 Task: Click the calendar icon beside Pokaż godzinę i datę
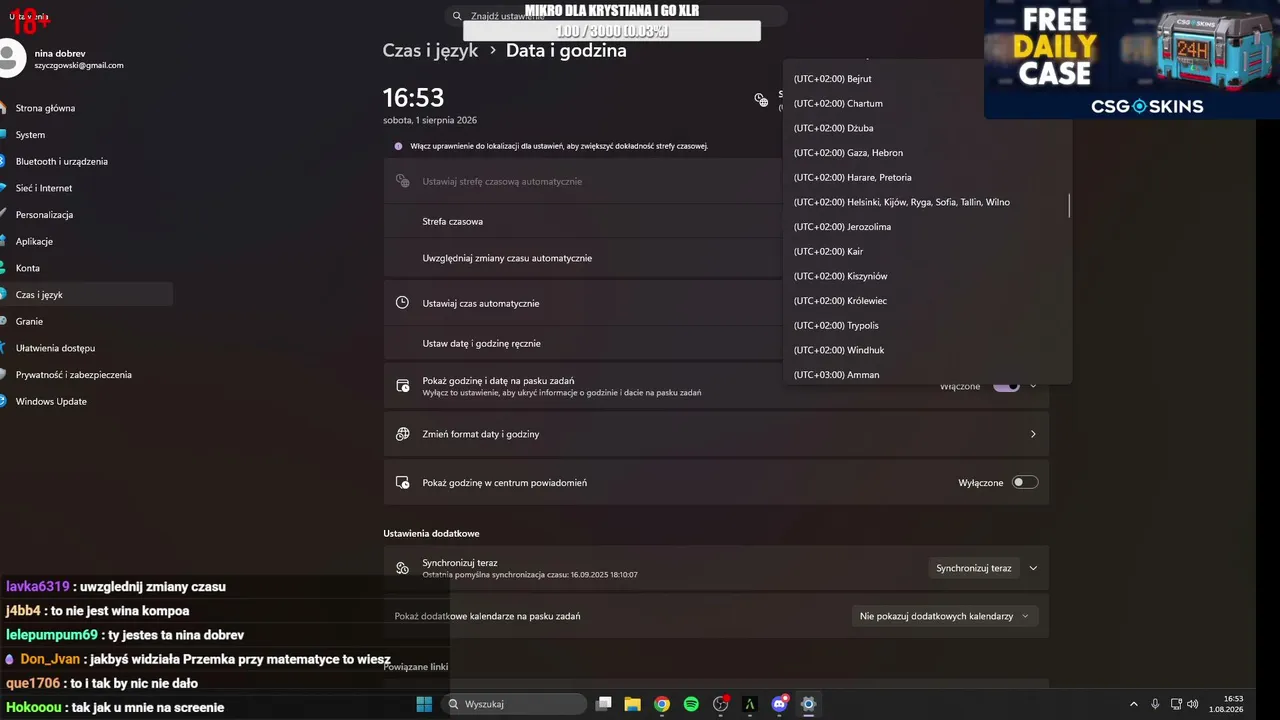pyautogui.click(x=402, y=386)
